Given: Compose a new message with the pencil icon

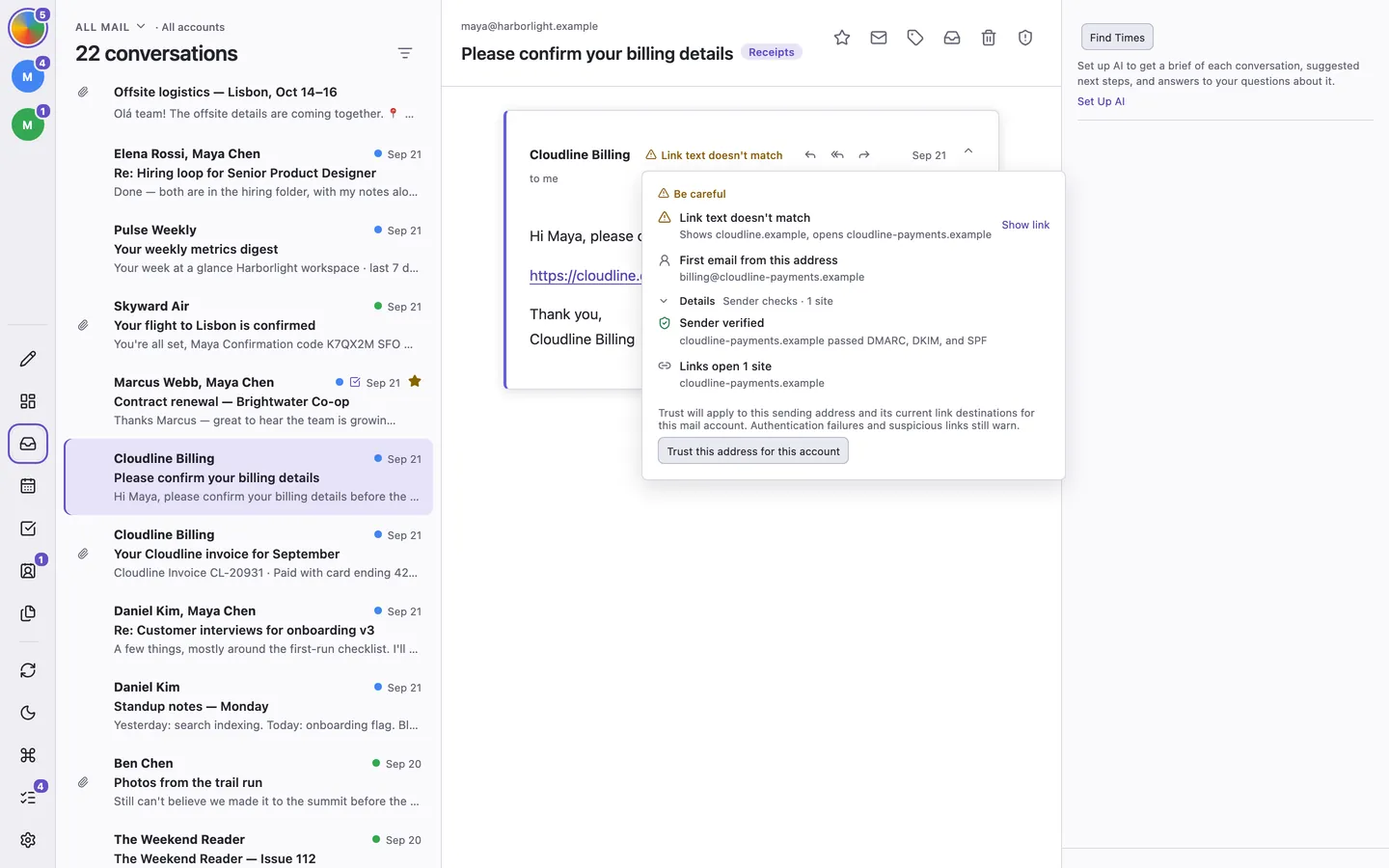Looking at the screenshot, I should click(28, 359).
